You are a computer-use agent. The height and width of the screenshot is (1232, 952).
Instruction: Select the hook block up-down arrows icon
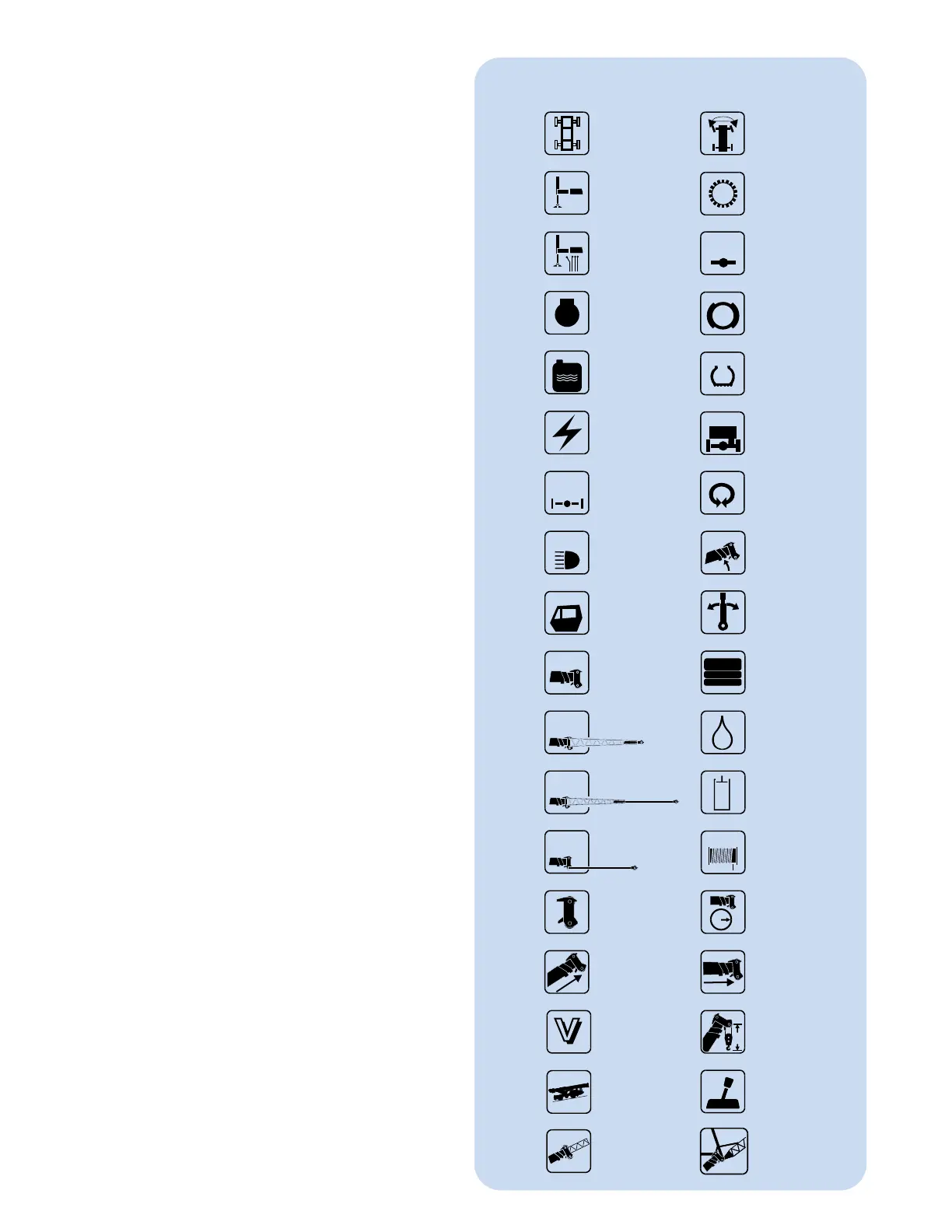click(x=723, y=1032)
